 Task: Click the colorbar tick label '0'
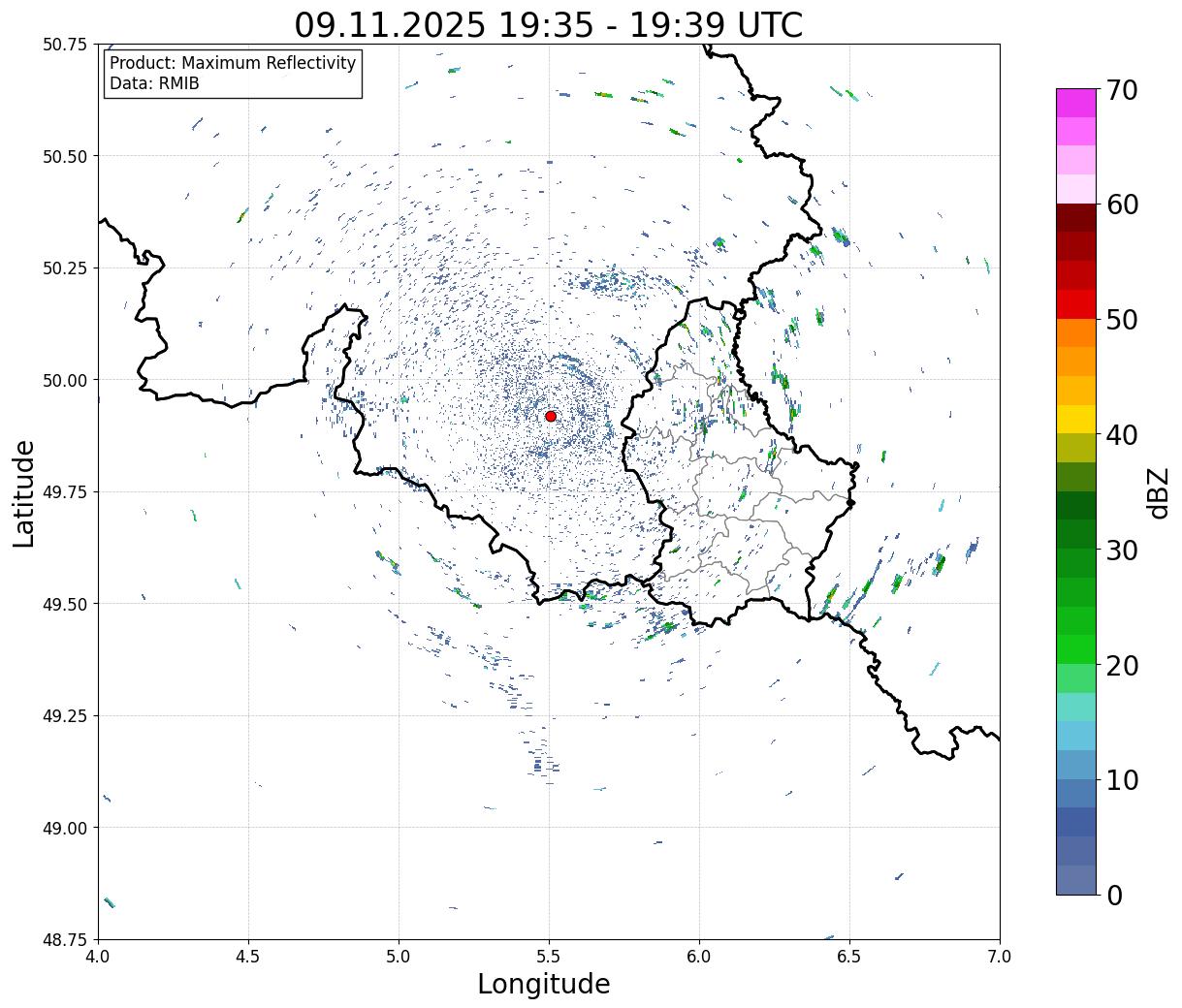click(1113, 895)
